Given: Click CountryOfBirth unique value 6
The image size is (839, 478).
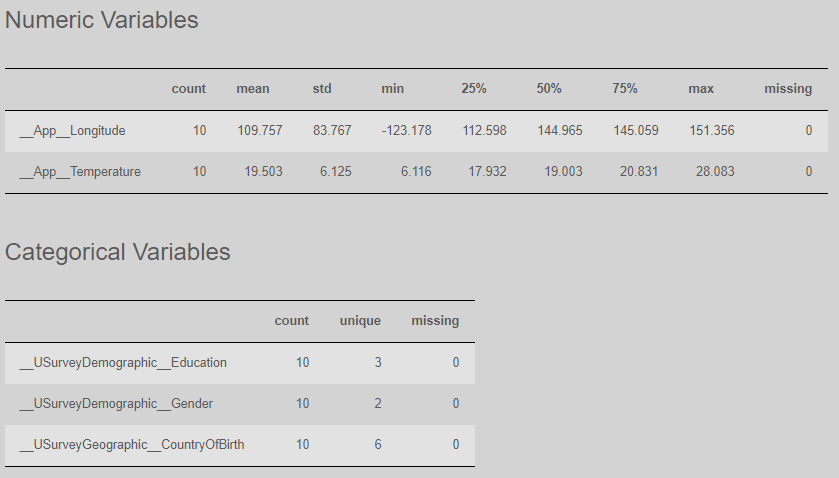Looking at the screenshot, I should click(378, 445).
